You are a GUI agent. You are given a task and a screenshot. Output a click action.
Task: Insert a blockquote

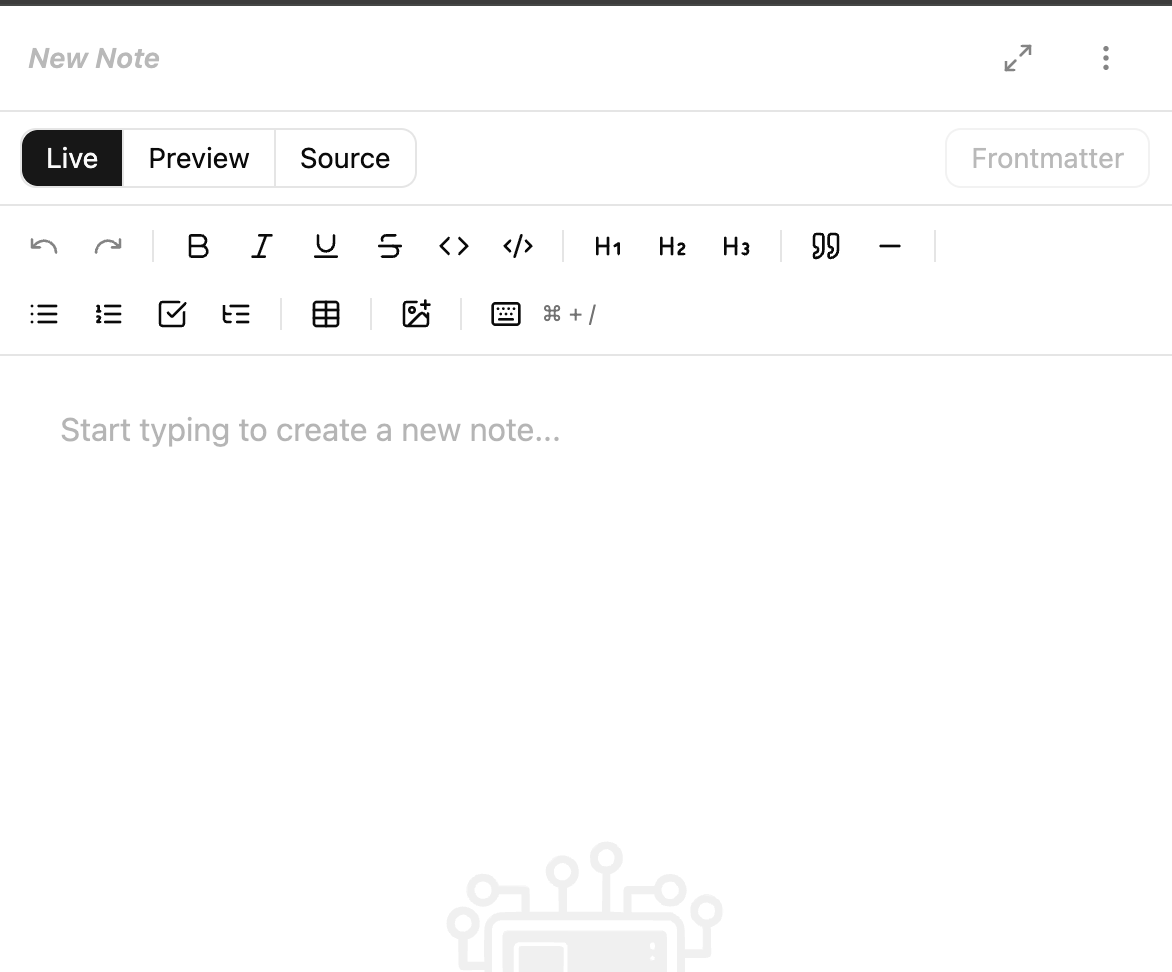(825, 246)
